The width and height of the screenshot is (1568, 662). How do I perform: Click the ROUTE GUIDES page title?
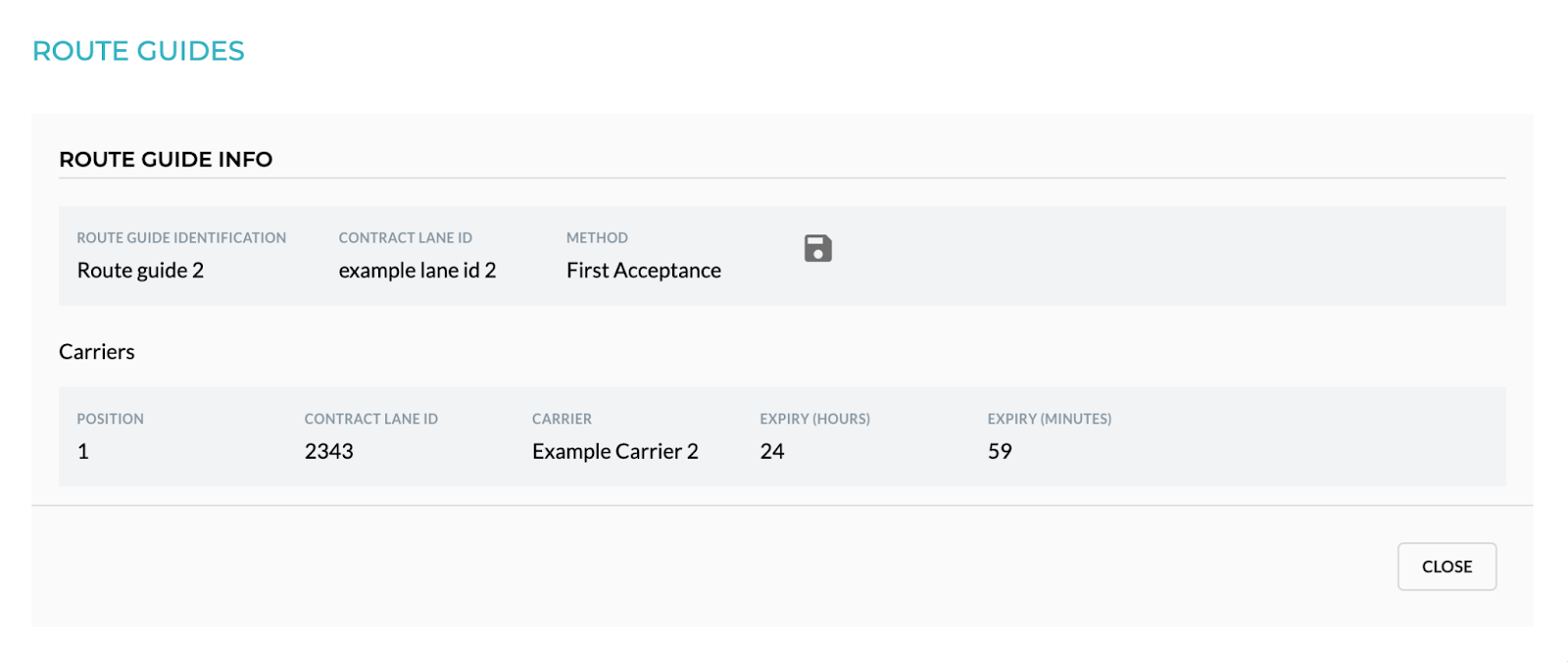(x=138, y=51)
